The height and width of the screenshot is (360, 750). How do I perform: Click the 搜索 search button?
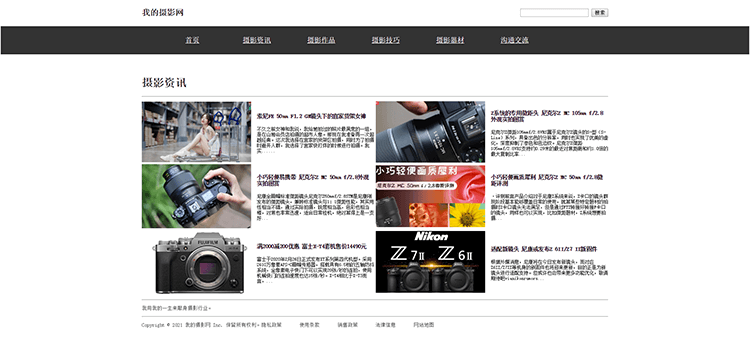(600, 13)
